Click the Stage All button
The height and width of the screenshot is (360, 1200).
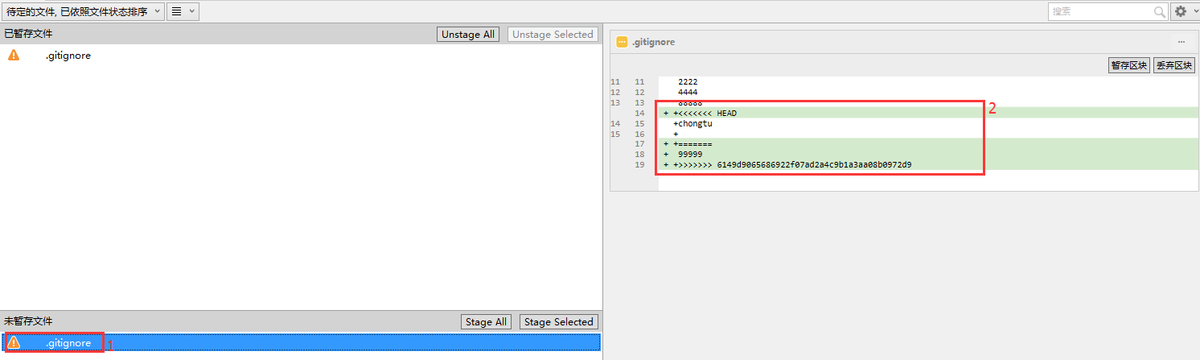(x=486, y=322)
